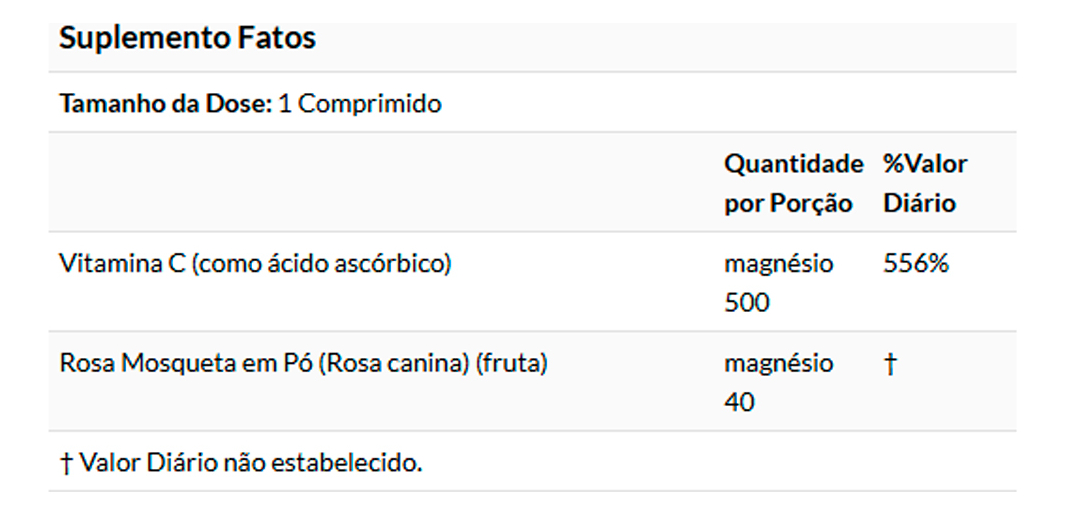Click the word "Quantidade" in the column header
Image resolution: width=1065 pixels, height=515 pixels.
[x=793, y=164]
